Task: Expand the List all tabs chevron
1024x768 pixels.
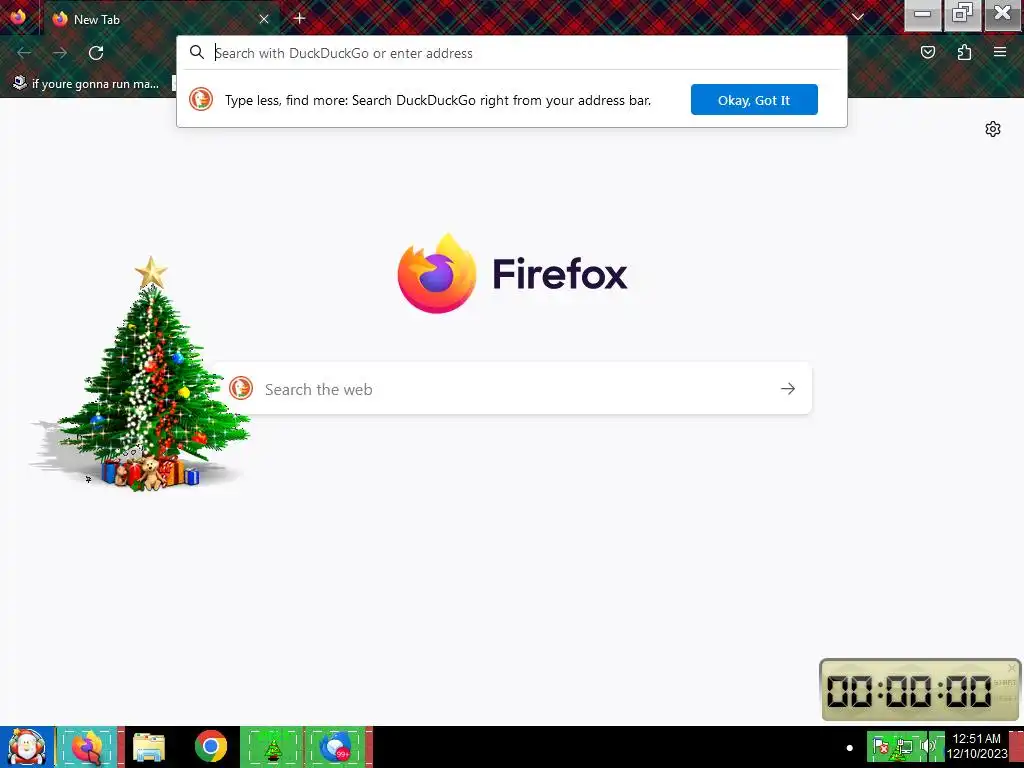Action: tap(857, 17)
